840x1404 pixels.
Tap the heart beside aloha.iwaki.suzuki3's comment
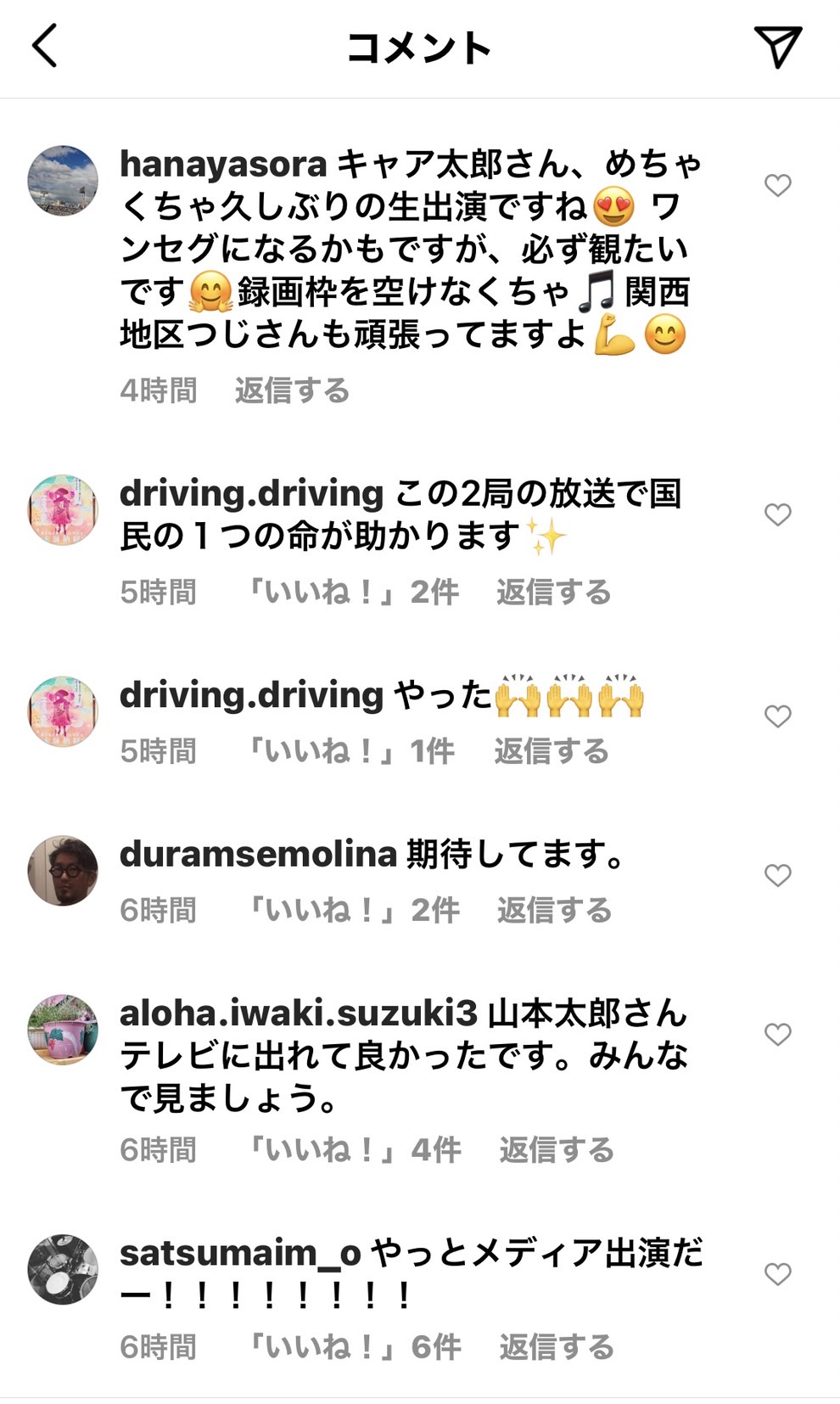coord(777,1034)
